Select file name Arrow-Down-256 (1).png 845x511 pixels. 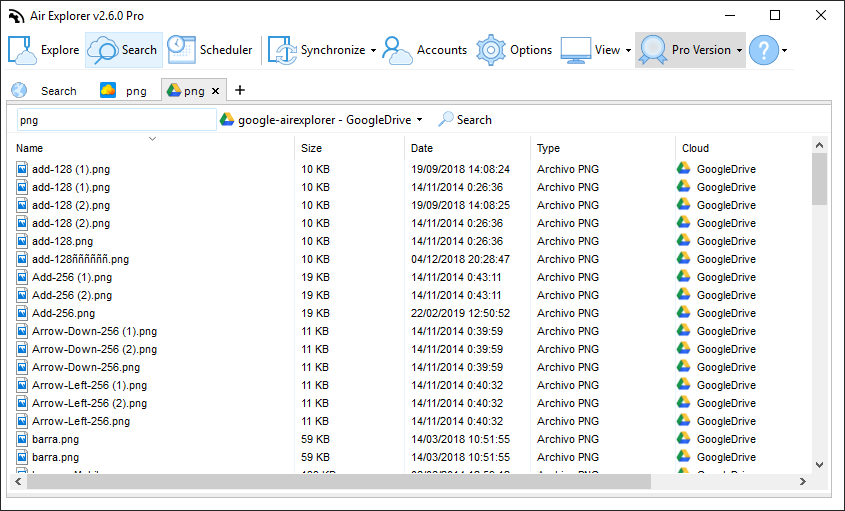tap(94, 331)
